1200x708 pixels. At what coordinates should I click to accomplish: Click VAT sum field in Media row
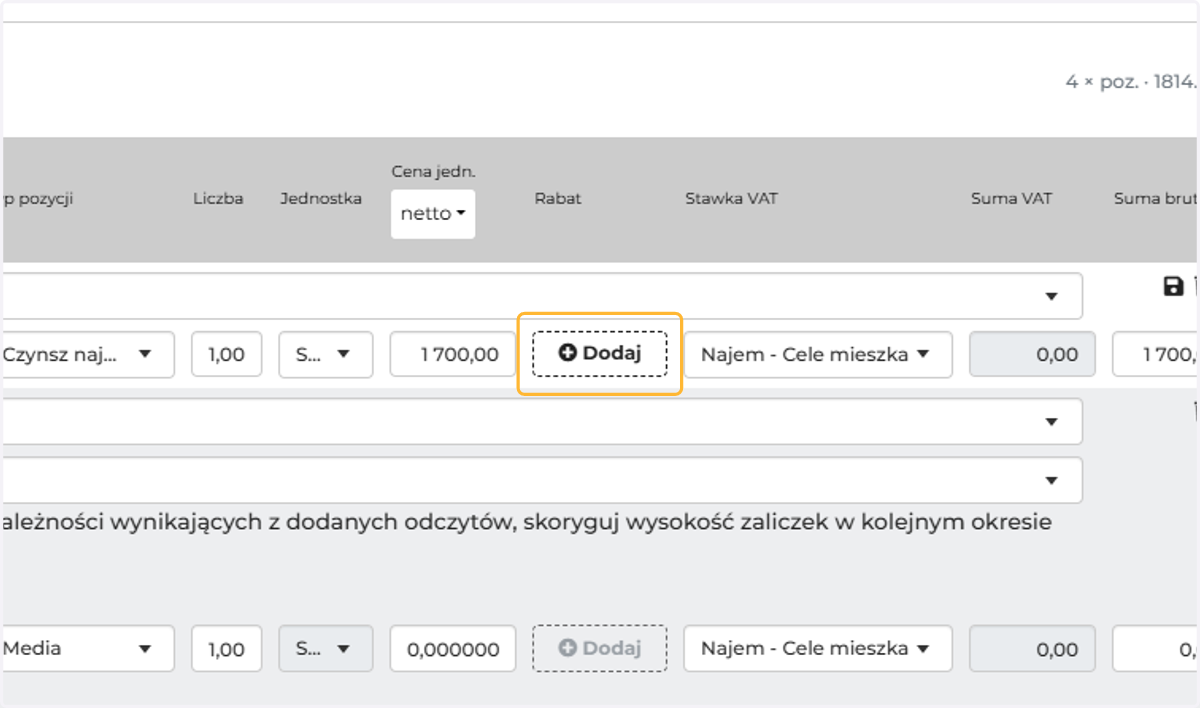point(1032,649)
